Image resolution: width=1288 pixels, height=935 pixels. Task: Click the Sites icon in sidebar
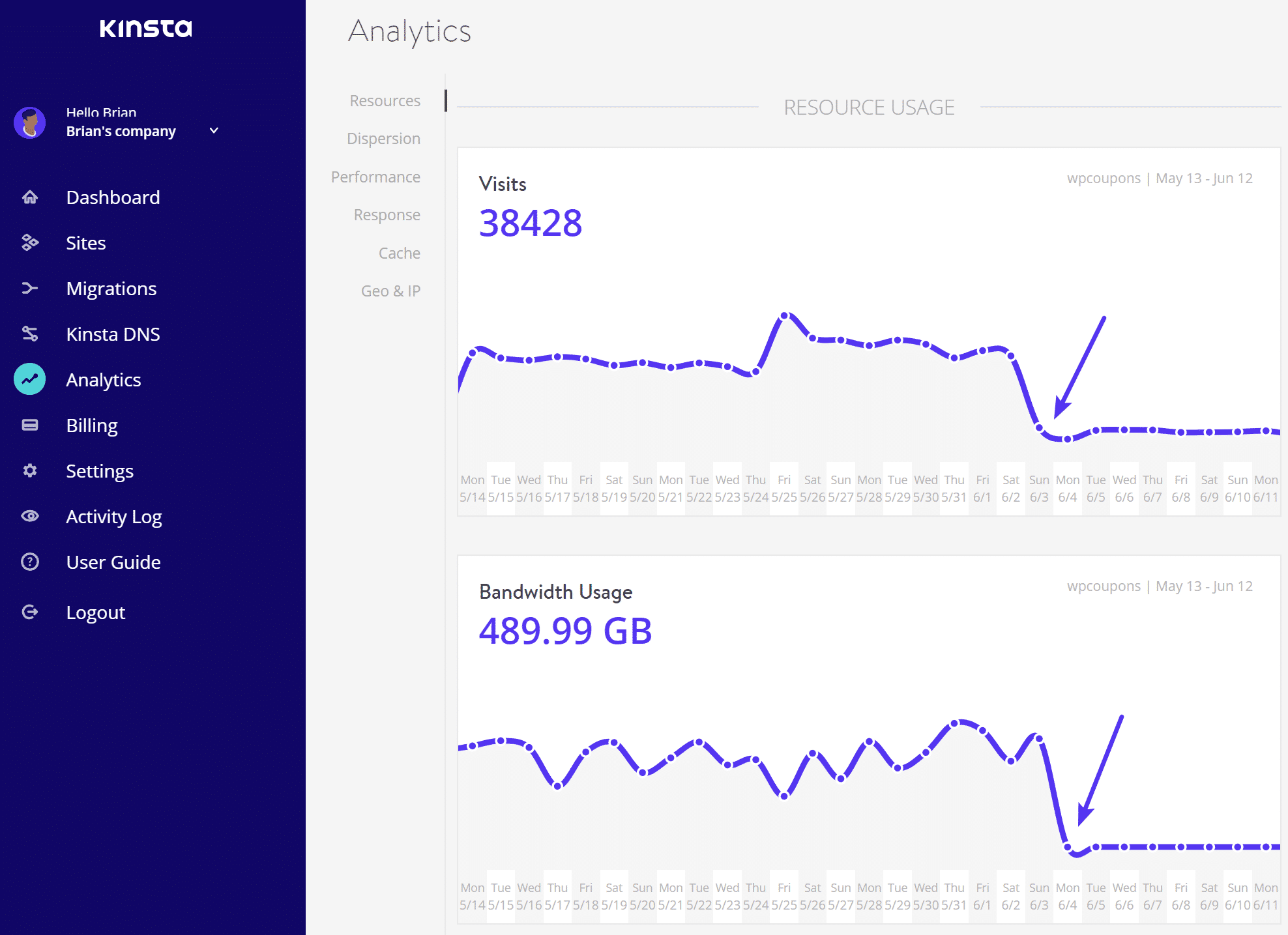tap(30, 243)
